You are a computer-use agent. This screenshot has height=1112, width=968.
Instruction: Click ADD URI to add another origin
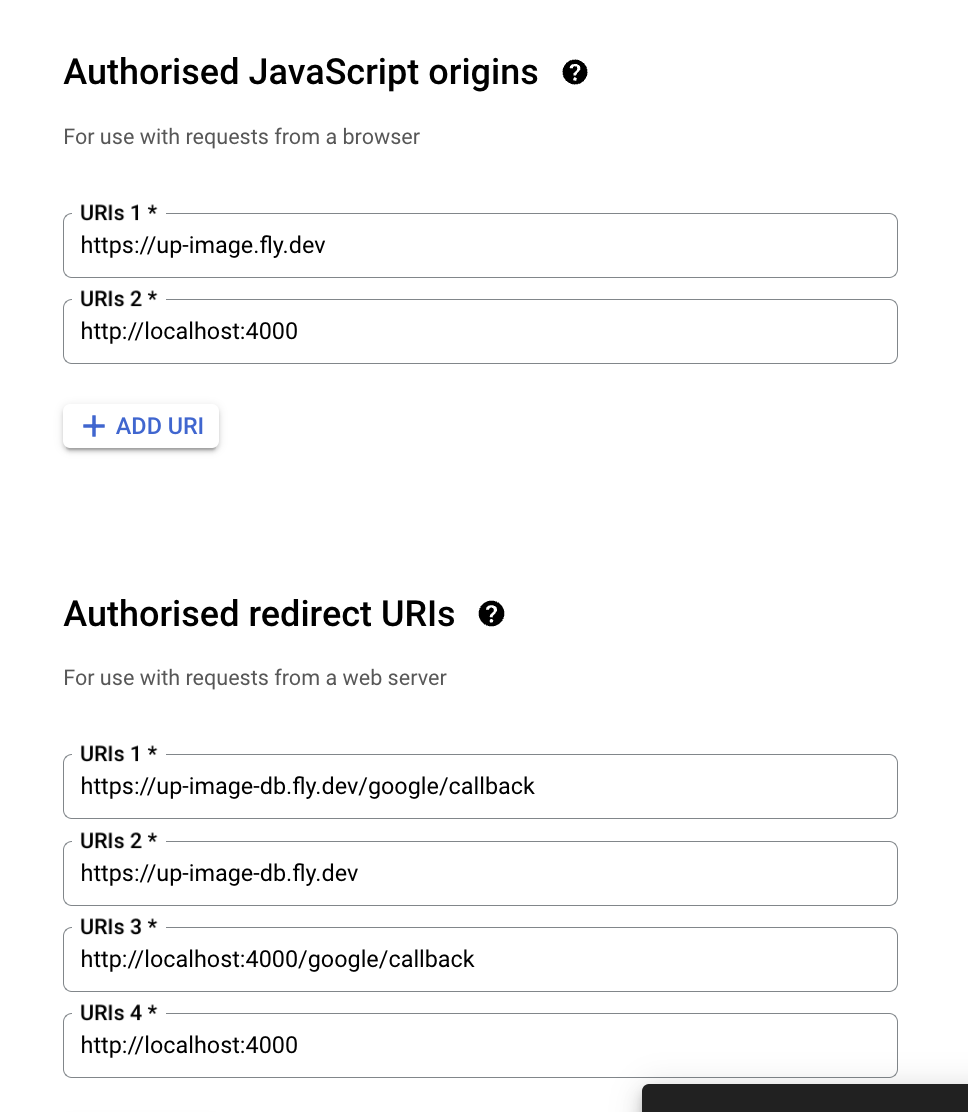(140, 425)
